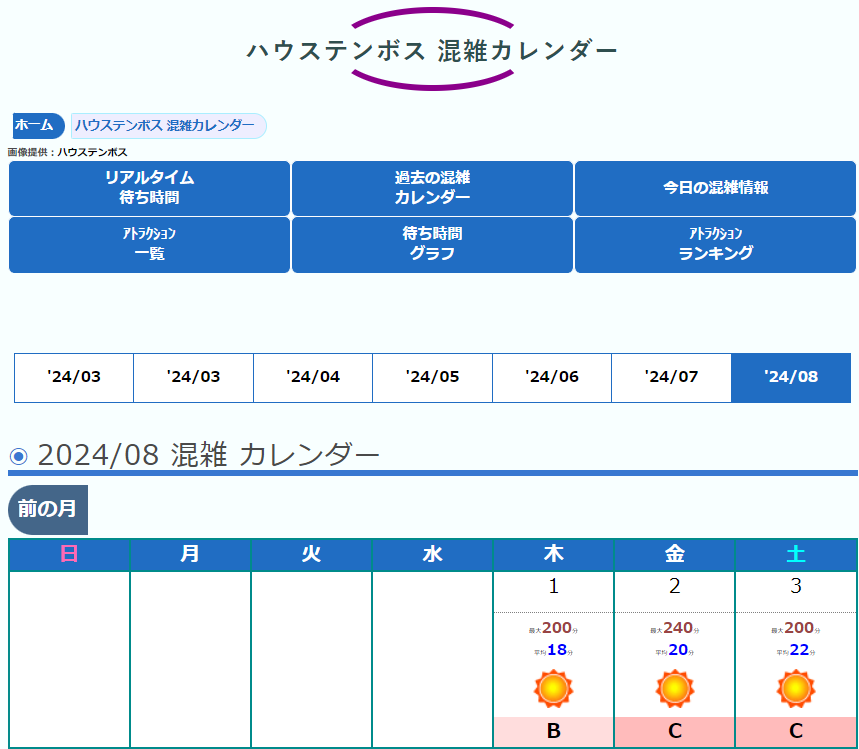
Task: Select the '24/07 month tab
Action: pos(671,378)
